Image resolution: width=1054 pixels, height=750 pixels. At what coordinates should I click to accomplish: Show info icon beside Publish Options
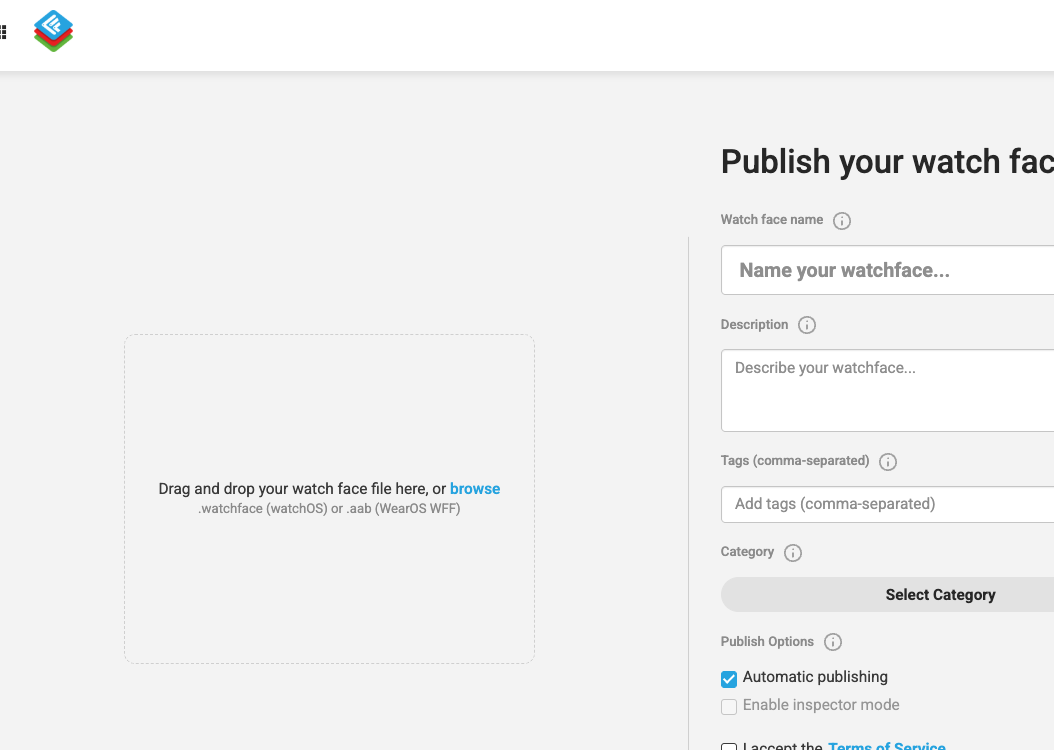click(833, 642)
